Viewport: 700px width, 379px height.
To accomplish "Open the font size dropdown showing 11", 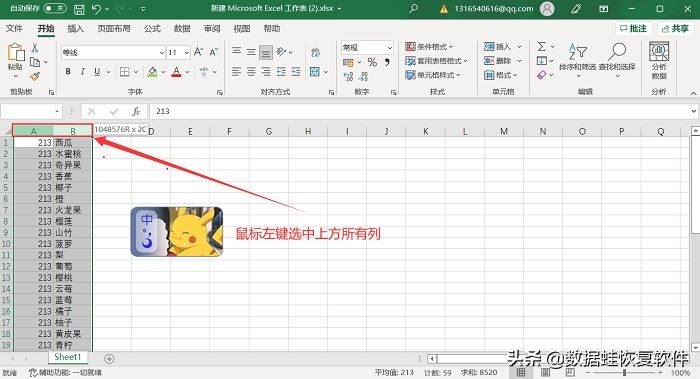I will pos(187,53).
